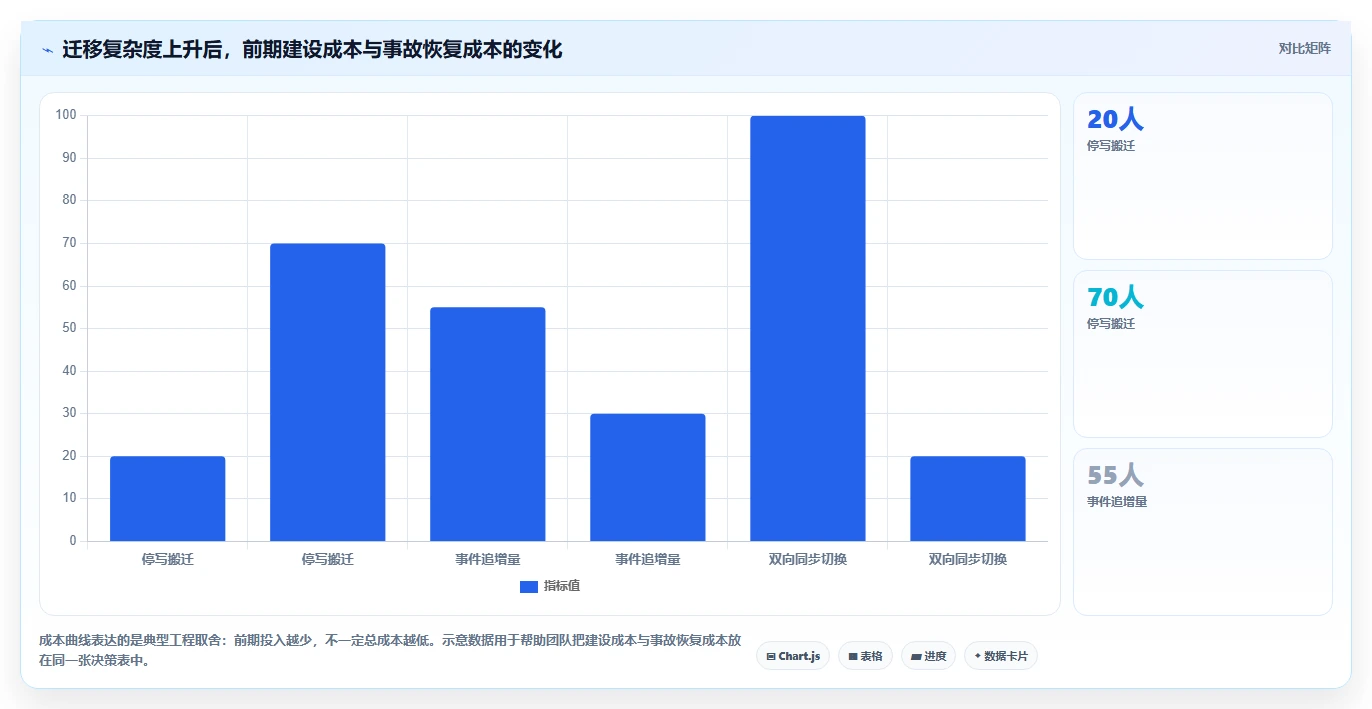Viewport: 1372px width, 709px height.
Task: Click the 20人 value in the first card
Action: coord(1115,119)
